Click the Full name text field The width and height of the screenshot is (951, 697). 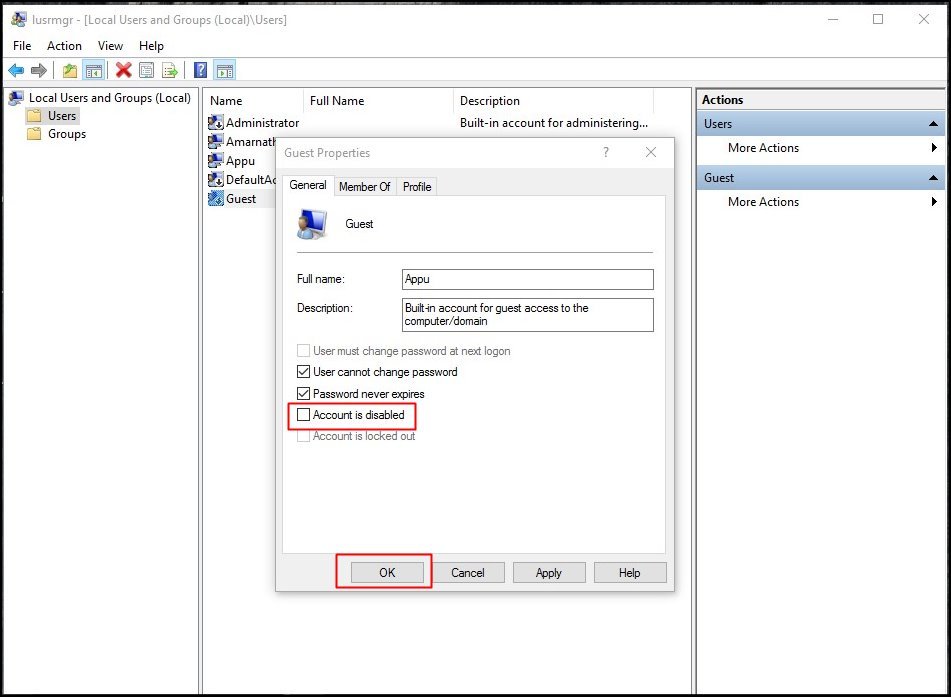(x=528, y=279)
